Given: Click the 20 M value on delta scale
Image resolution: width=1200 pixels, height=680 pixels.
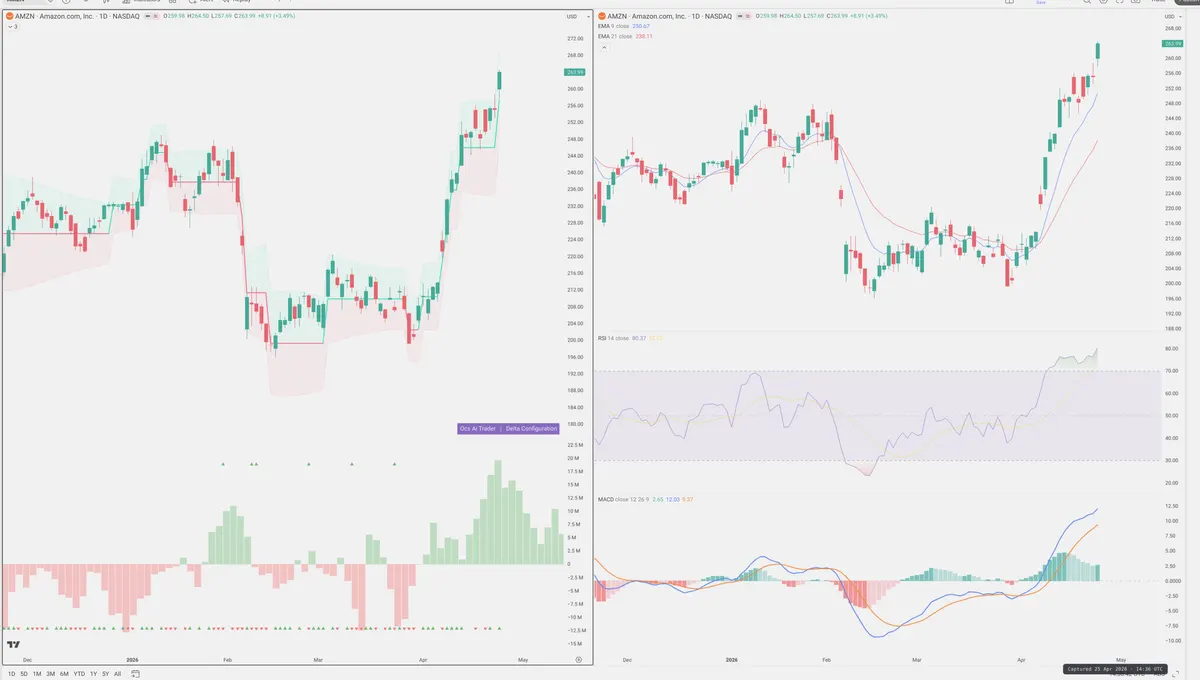Looking at the screenshot, I should pos(573,458).
